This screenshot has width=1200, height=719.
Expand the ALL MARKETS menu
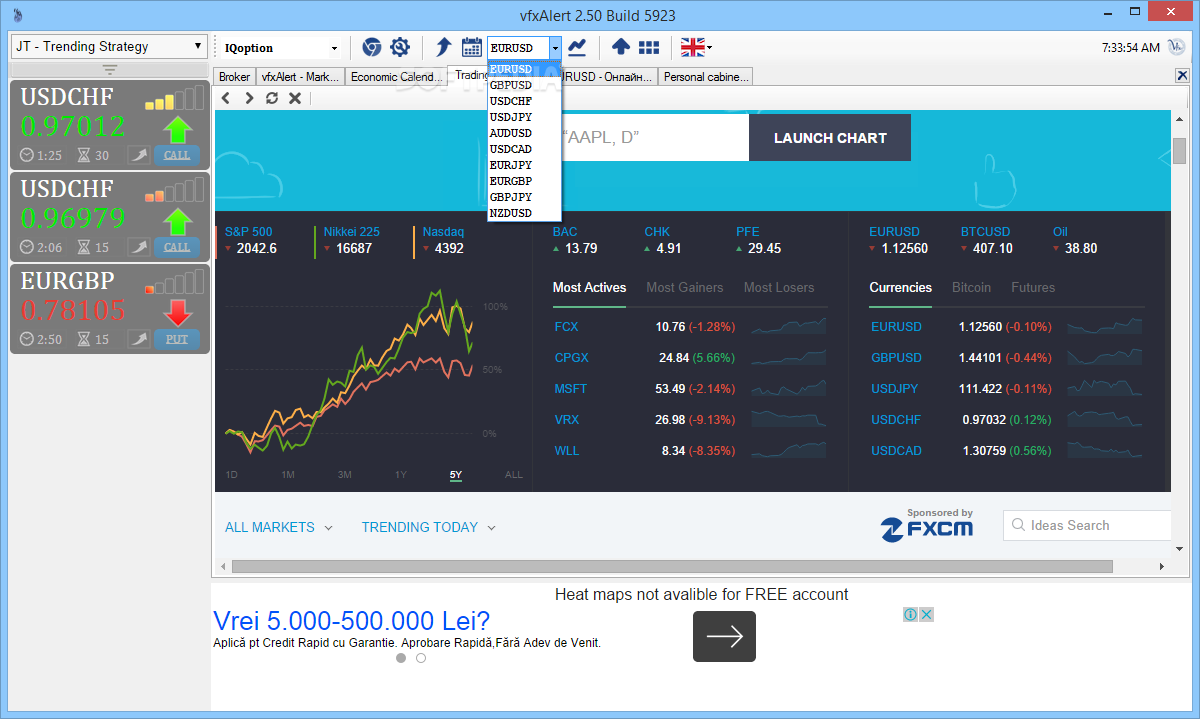tap(279, 527)
